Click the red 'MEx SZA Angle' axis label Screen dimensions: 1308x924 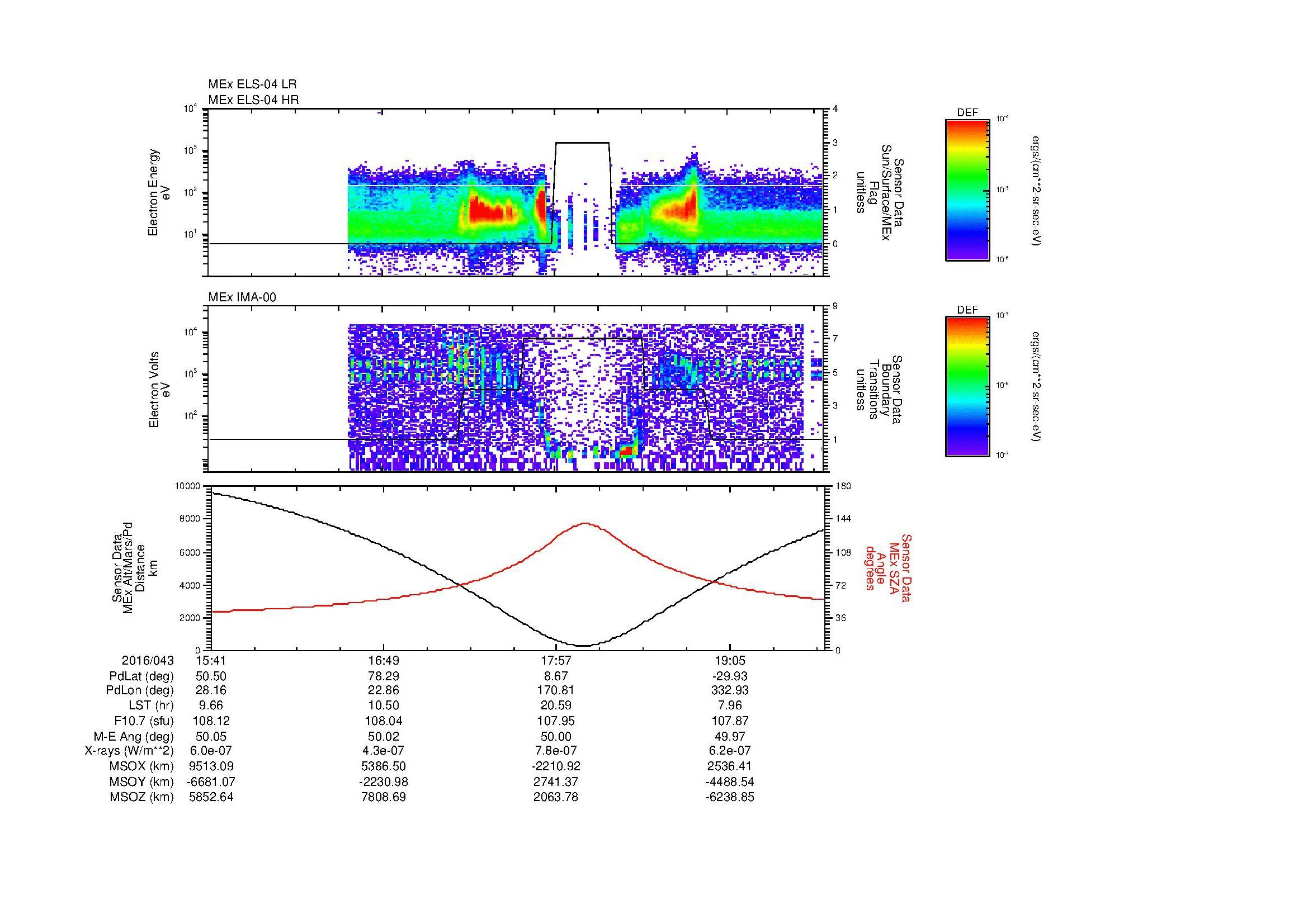(x=888, y=567)
